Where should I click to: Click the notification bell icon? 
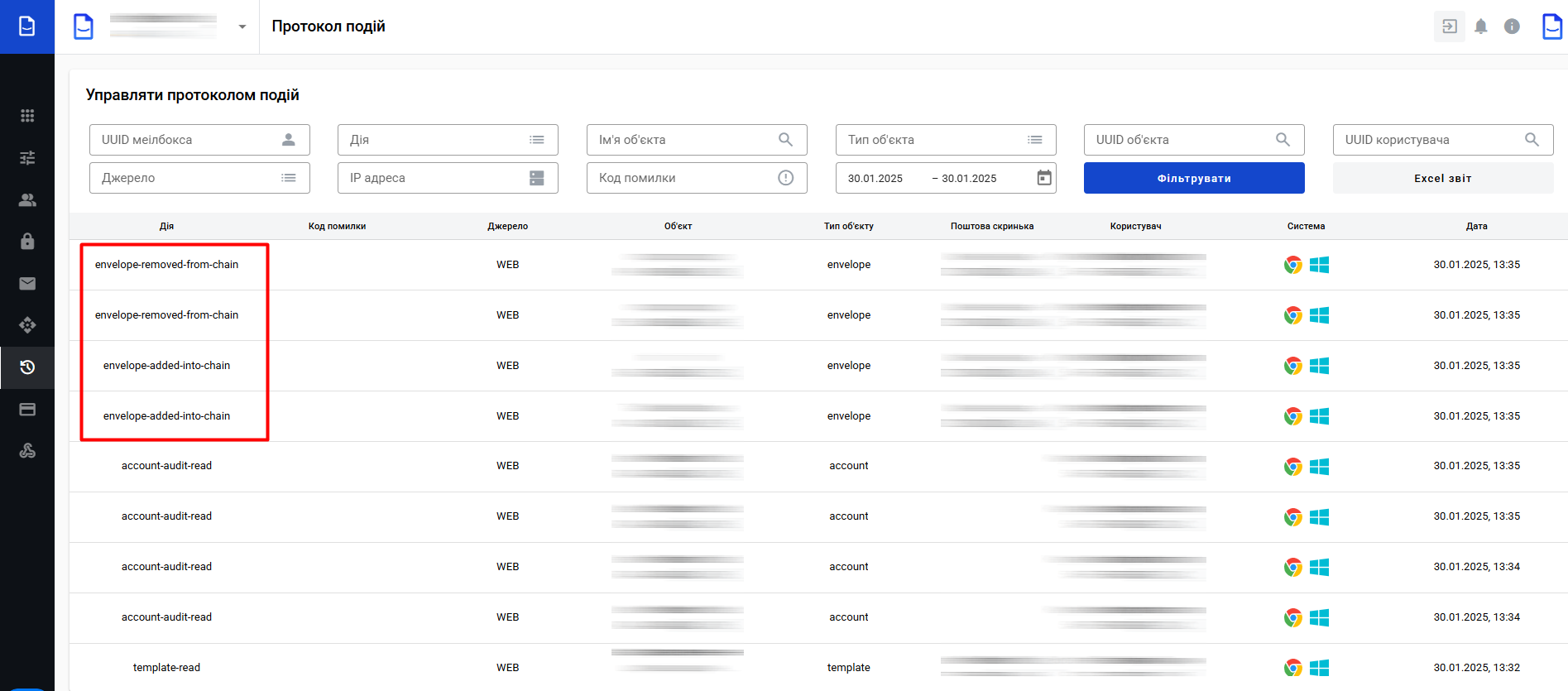pyautogui.click(x=1480, y=26)
